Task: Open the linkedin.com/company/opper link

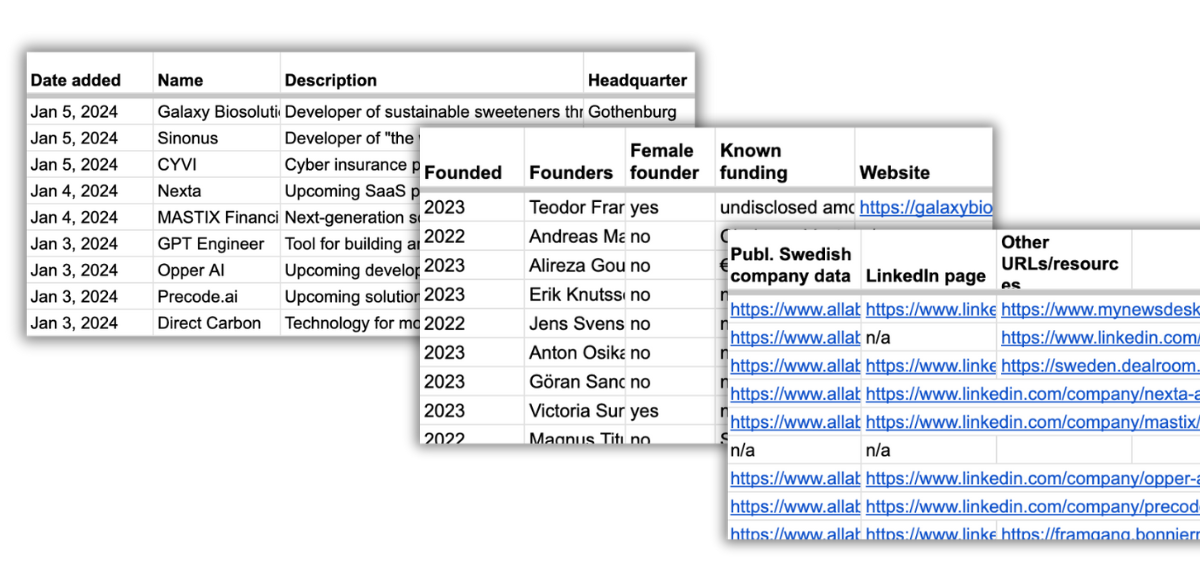Action: pyautogui.click(x=1033, y=478)
